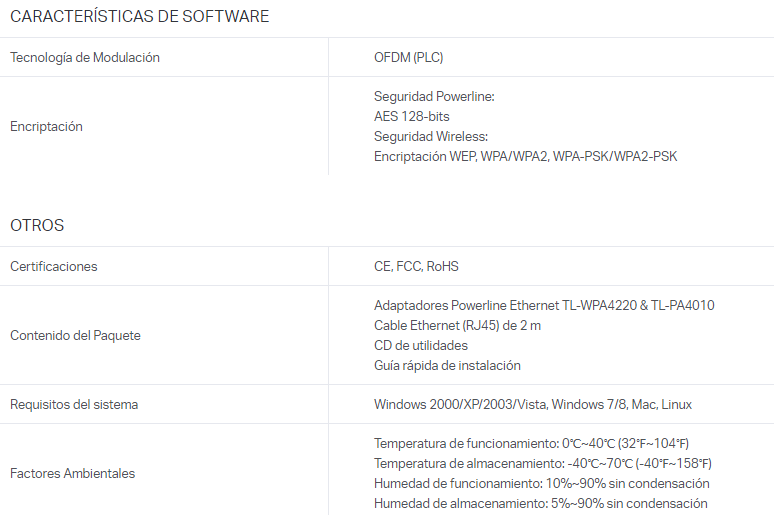
Task: Select the WEP, WPA/WPA2 encryption line
Action: click(x=525, y=157)
